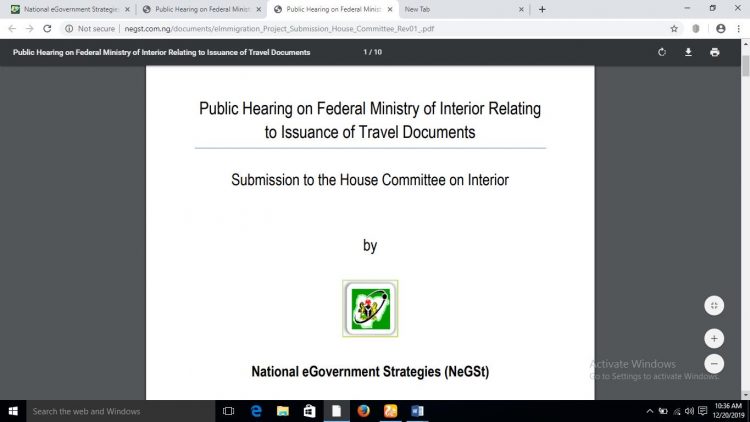Open the Action Center notifications
750x422 pixels.
703,411
